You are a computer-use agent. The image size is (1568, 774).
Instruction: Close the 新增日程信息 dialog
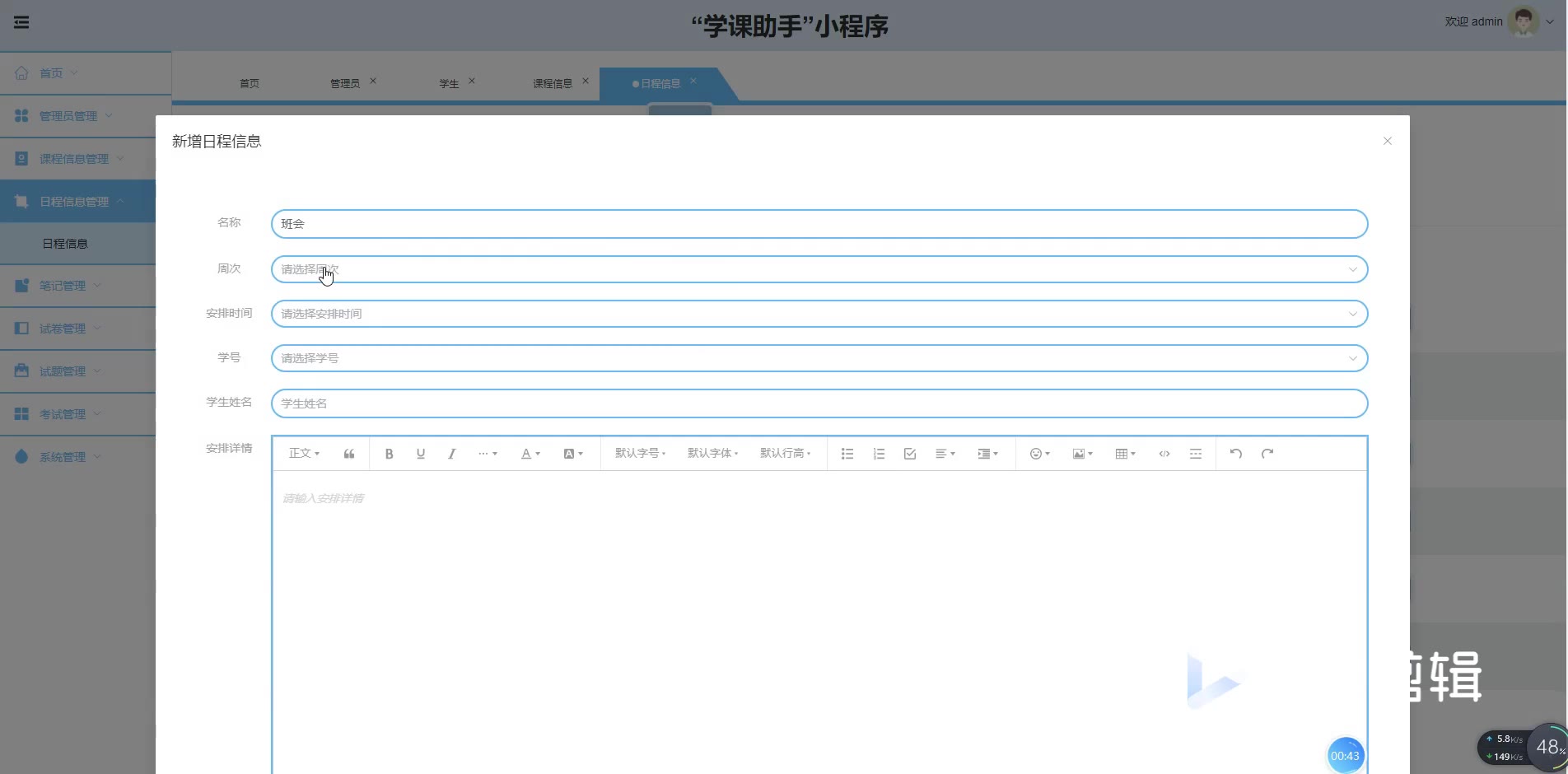click(x=1388, y=142)
